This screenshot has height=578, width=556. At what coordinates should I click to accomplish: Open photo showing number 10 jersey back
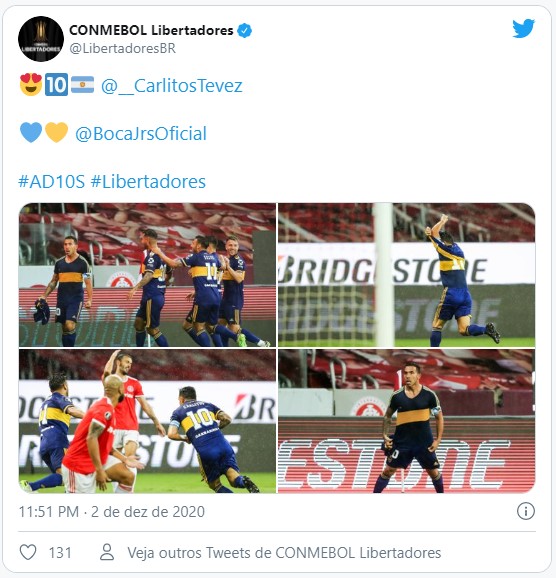point(147,421)
